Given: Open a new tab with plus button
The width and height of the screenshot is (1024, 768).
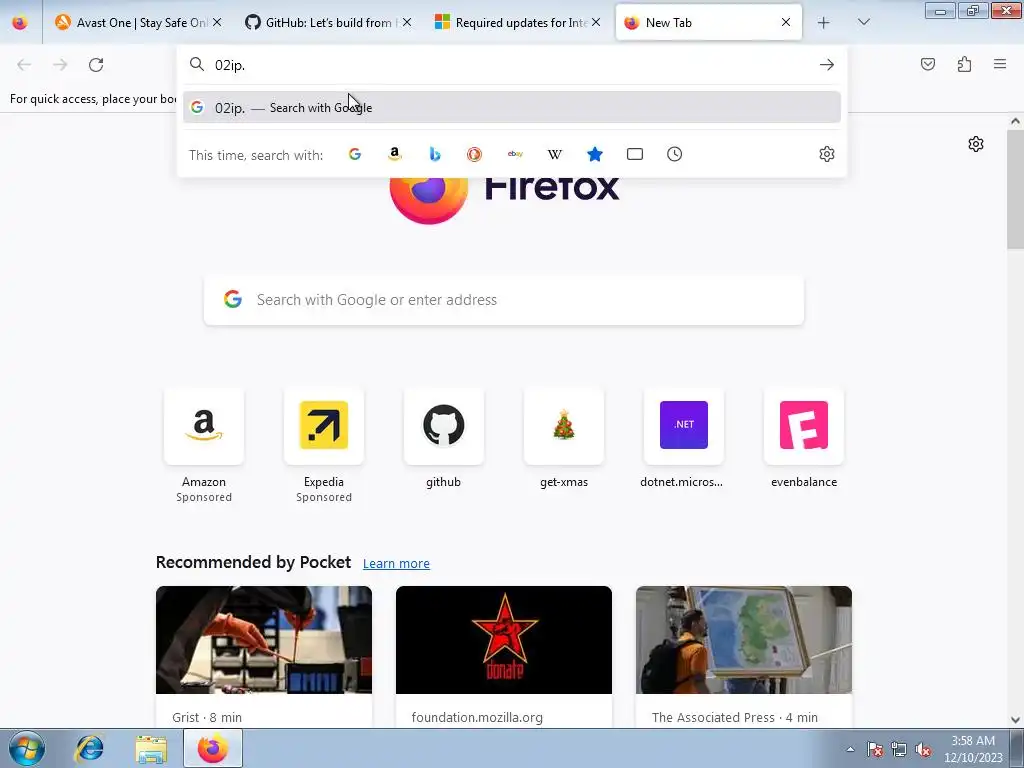Looking at the screenshot, I should click(x=824, y=22).
